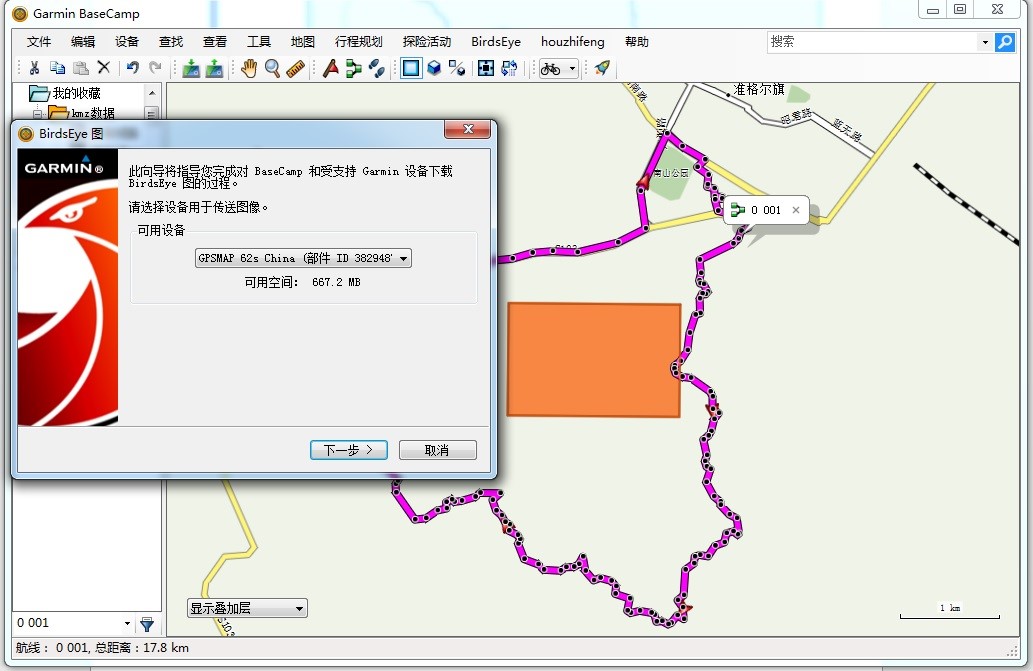Open the BirdsEye menu

[496, 41]
